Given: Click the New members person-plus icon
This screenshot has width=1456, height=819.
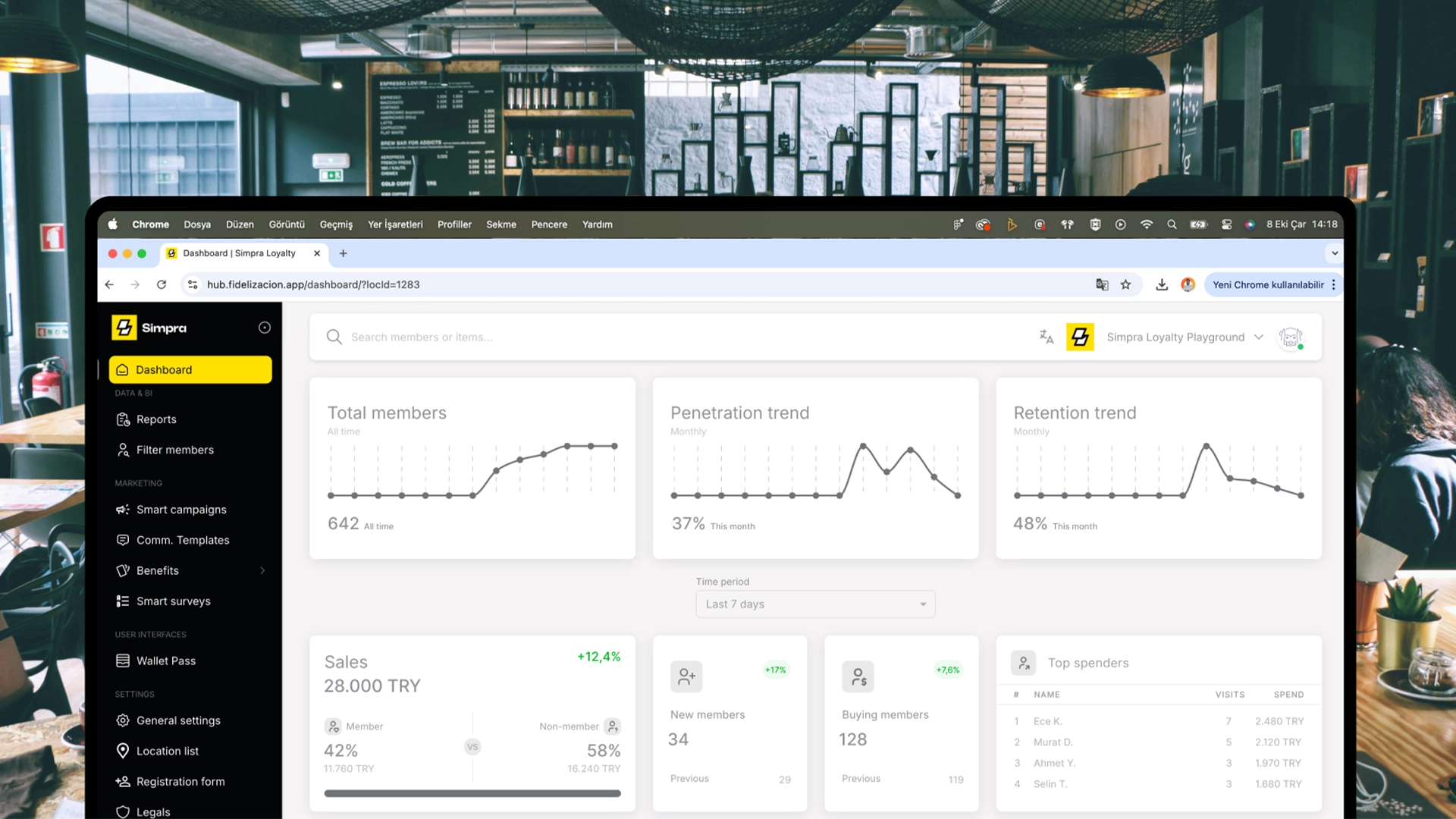Looking at the screenshot, I should 686,676.
